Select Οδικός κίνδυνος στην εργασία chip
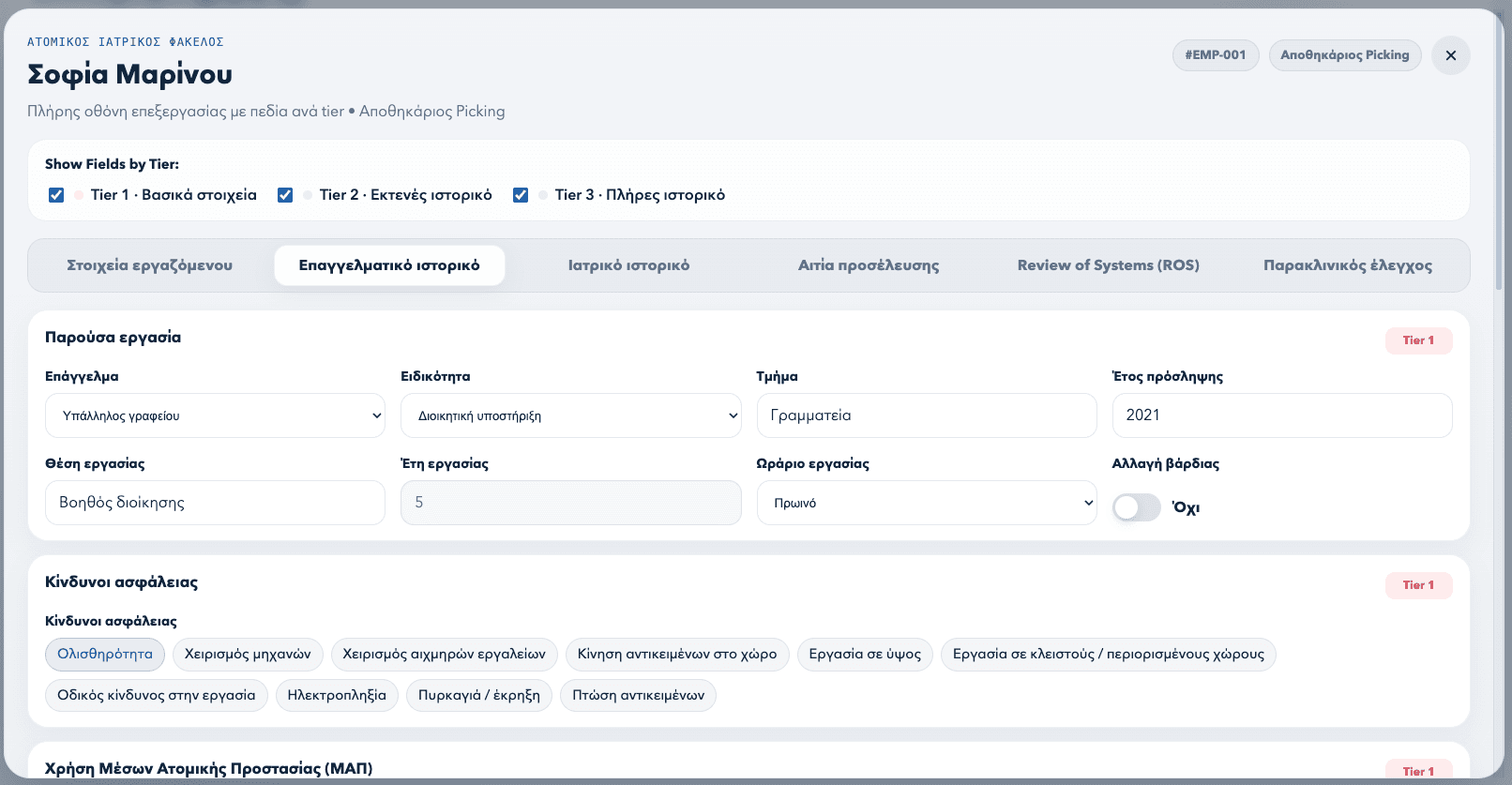Screen dimensions: 1512x785 157,696
